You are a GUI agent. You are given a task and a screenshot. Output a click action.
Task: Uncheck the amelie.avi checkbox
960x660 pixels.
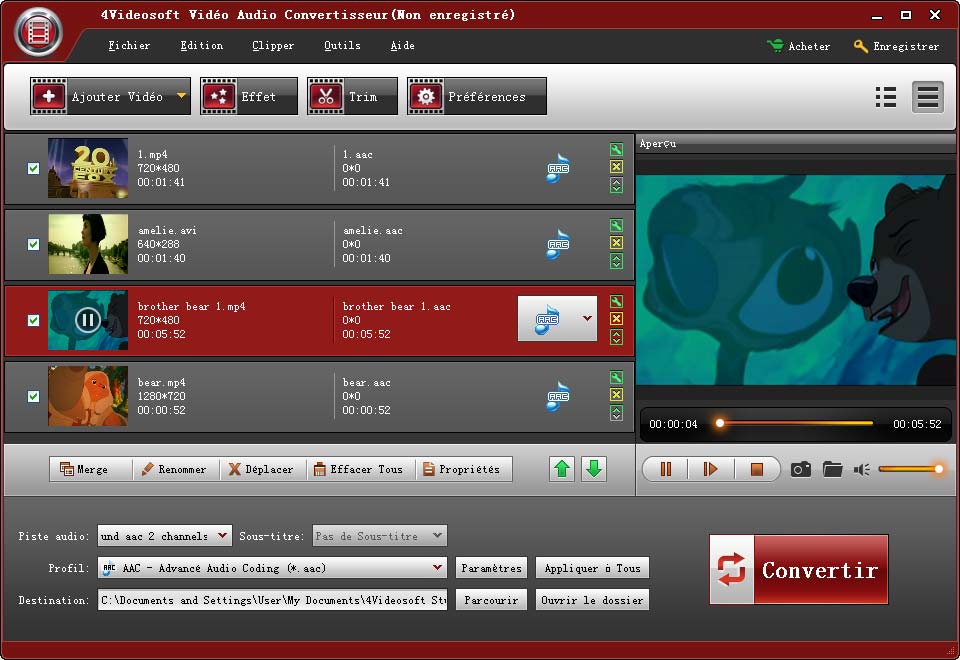[33, 244]
